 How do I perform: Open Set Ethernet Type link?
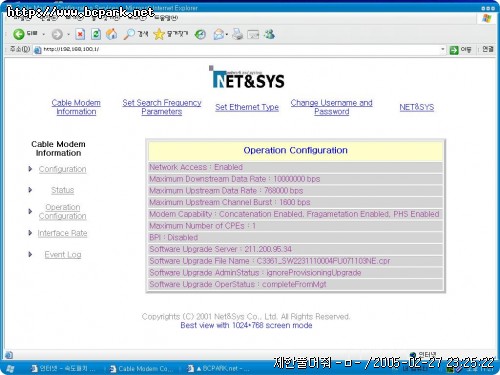(247, 107)
